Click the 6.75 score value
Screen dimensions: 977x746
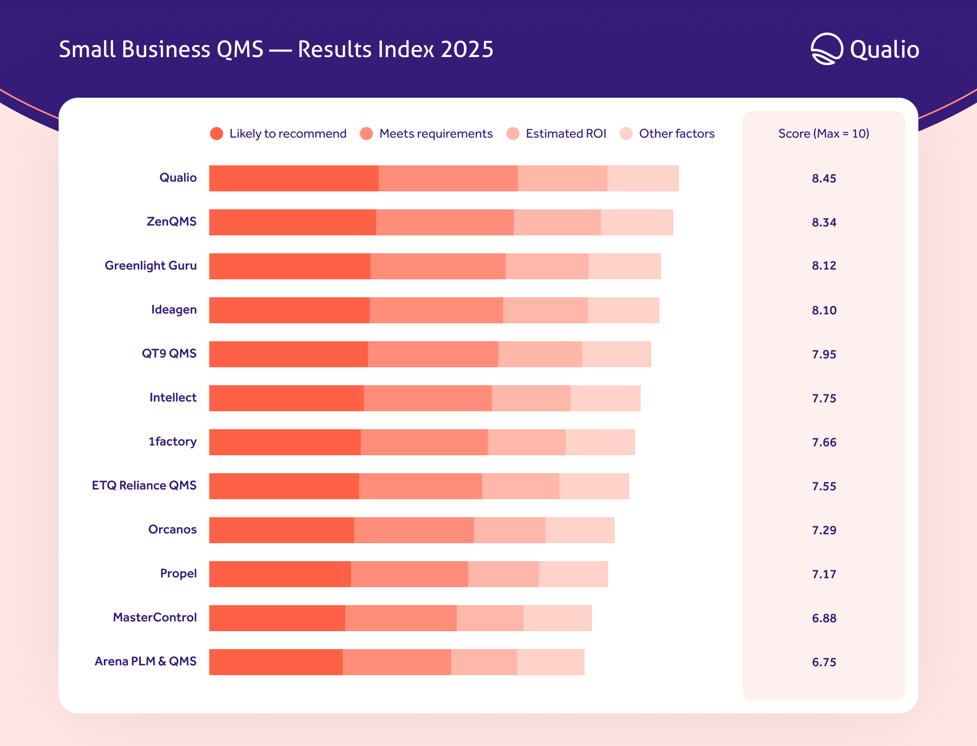(824, 662)
